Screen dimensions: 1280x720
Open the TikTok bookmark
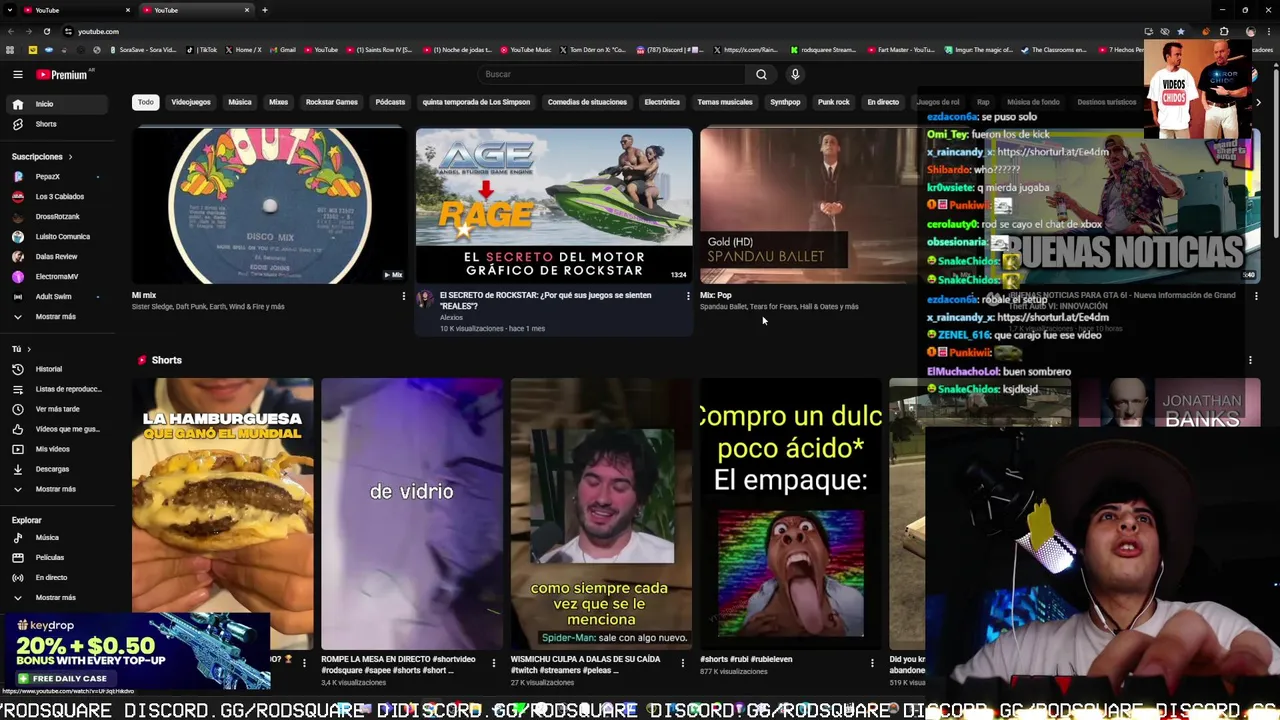[x=203, y=50]
